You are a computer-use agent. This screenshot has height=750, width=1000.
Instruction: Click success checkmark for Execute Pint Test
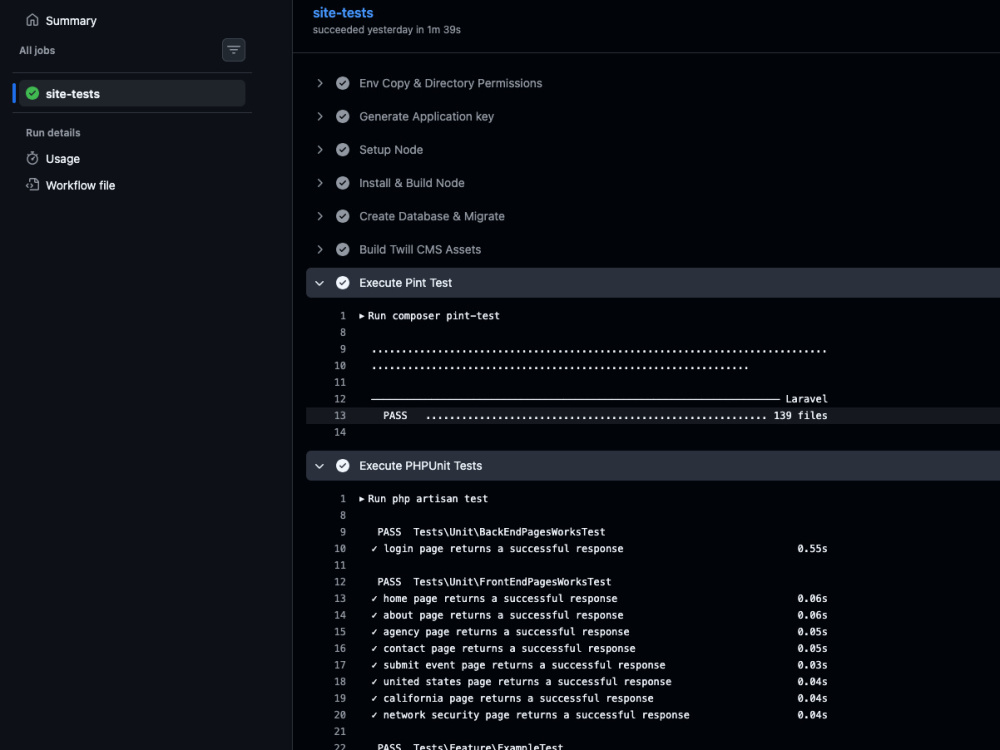(342, 283)
